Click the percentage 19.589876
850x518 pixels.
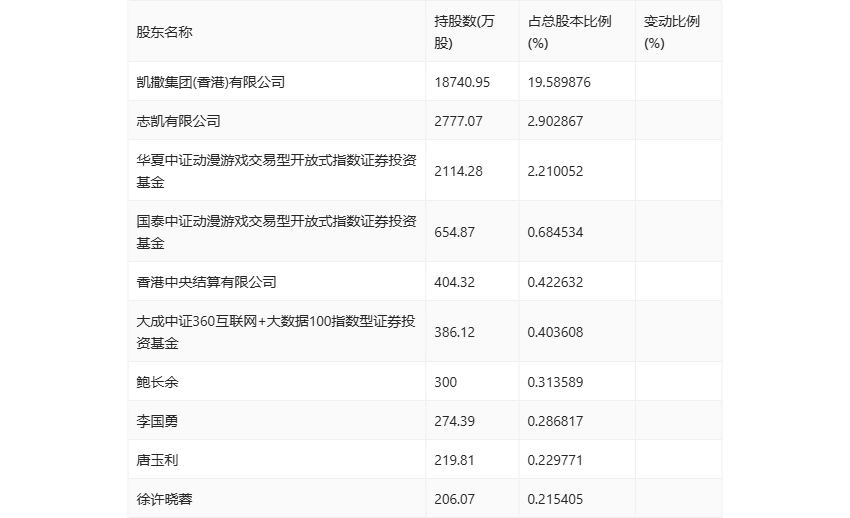(x=559, y=82)
